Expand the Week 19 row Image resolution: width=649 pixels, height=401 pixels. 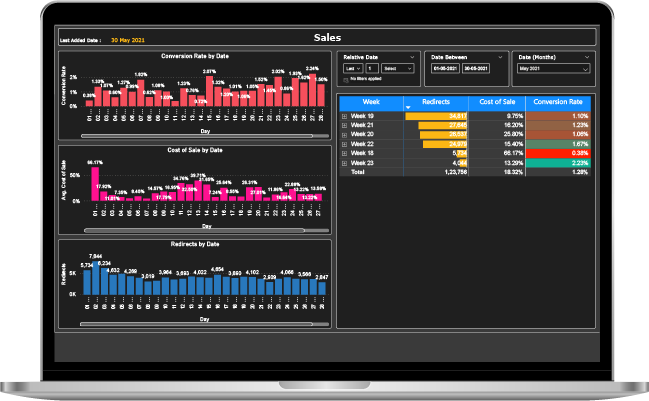coord(344,117)
